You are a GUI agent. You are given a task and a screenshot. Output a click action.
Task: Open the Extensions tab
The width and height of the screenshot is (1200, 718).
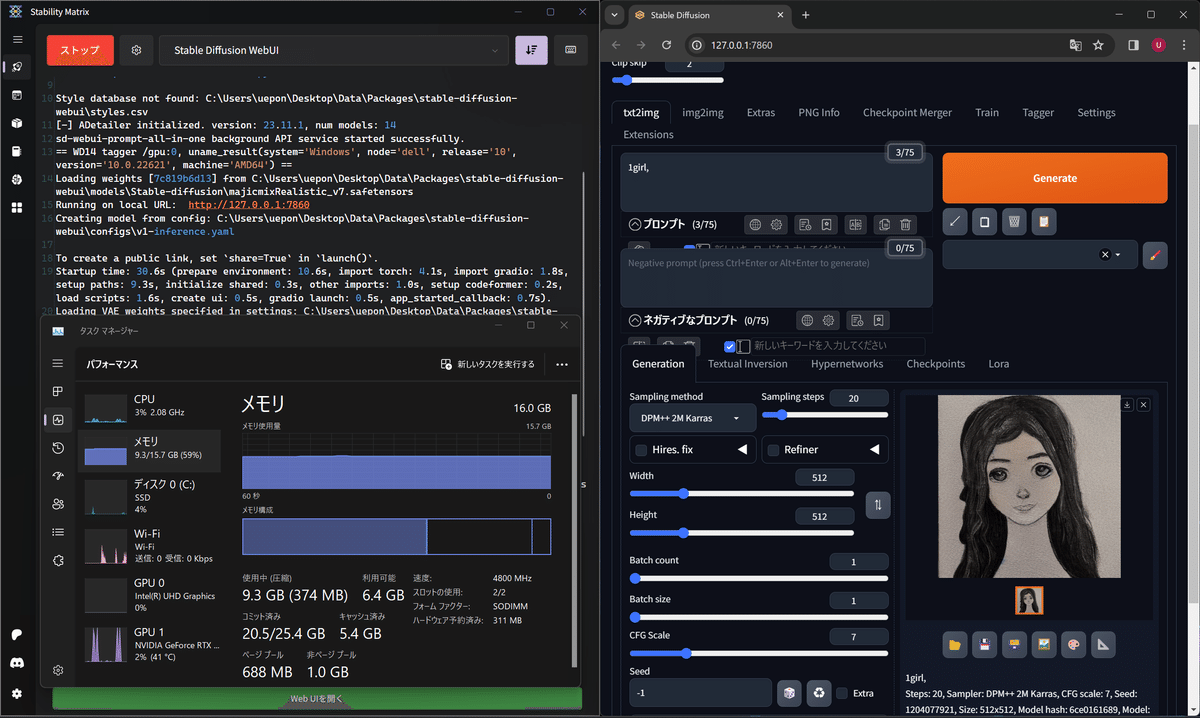tap(648, 135)
